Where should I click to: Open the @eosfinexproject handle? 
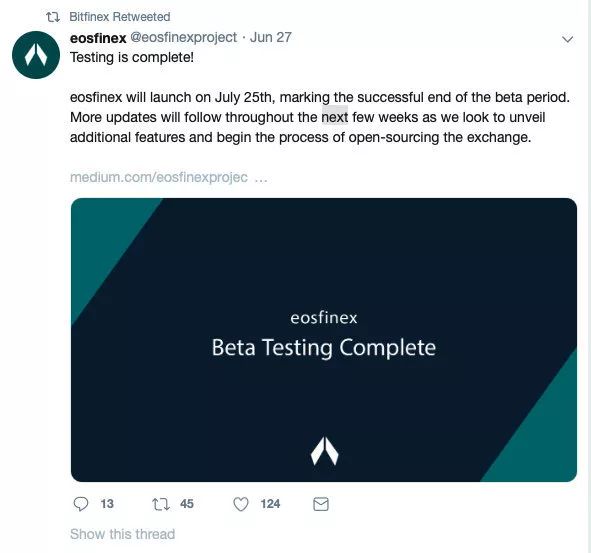[x=184, y=37]
